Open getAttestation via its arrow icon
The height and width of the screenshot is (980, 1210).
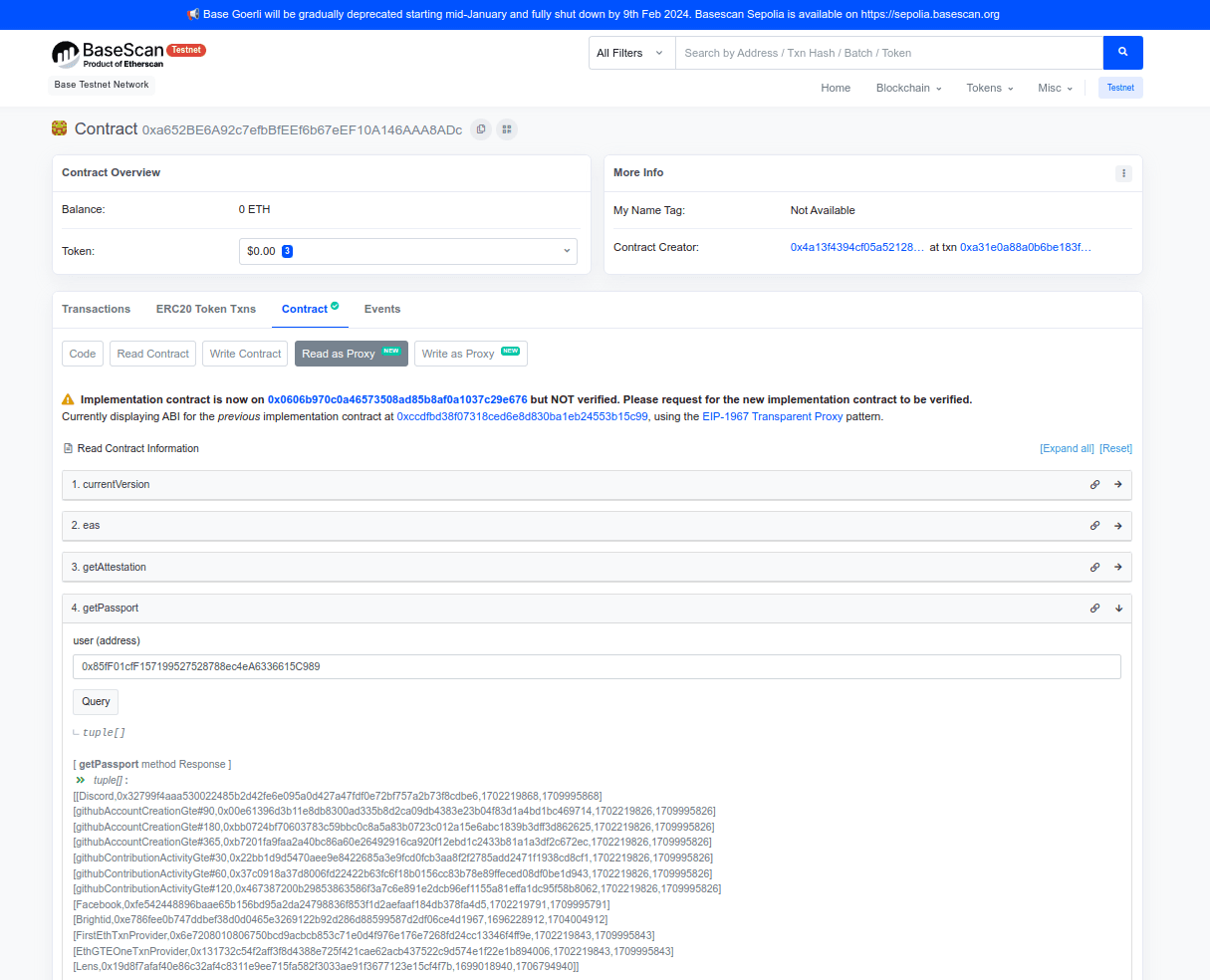(1118, 567)
